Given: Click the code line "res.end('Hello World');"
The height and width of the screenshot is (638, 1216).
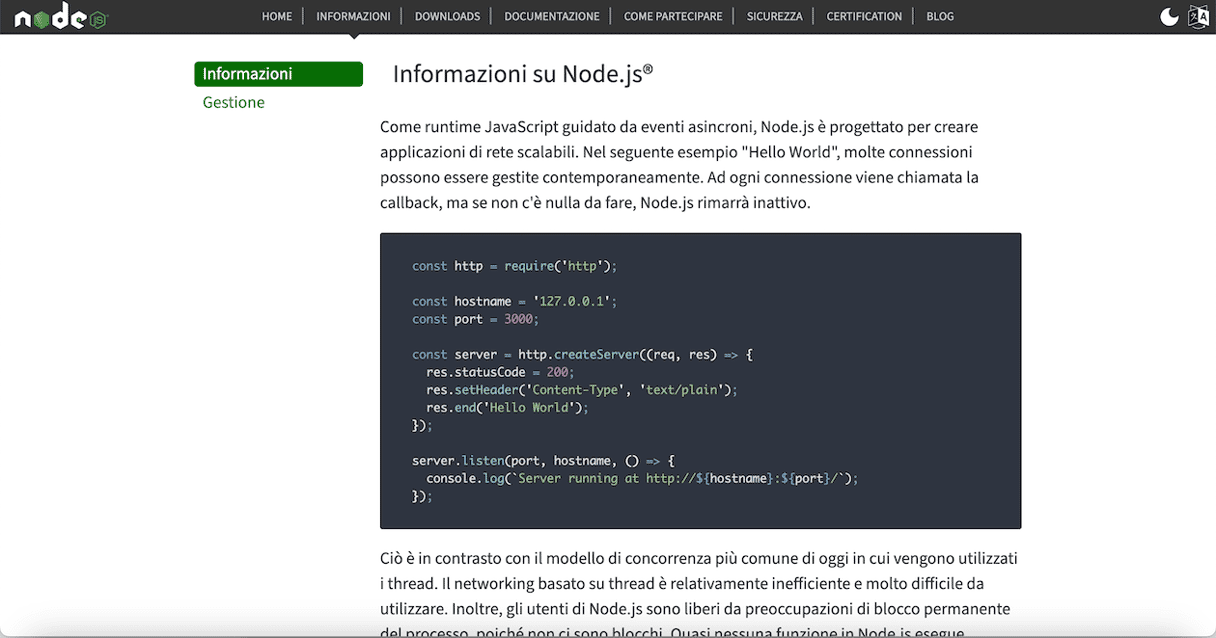Looking at the screenshot, I should pyautogui.click(x=507, y=408).
